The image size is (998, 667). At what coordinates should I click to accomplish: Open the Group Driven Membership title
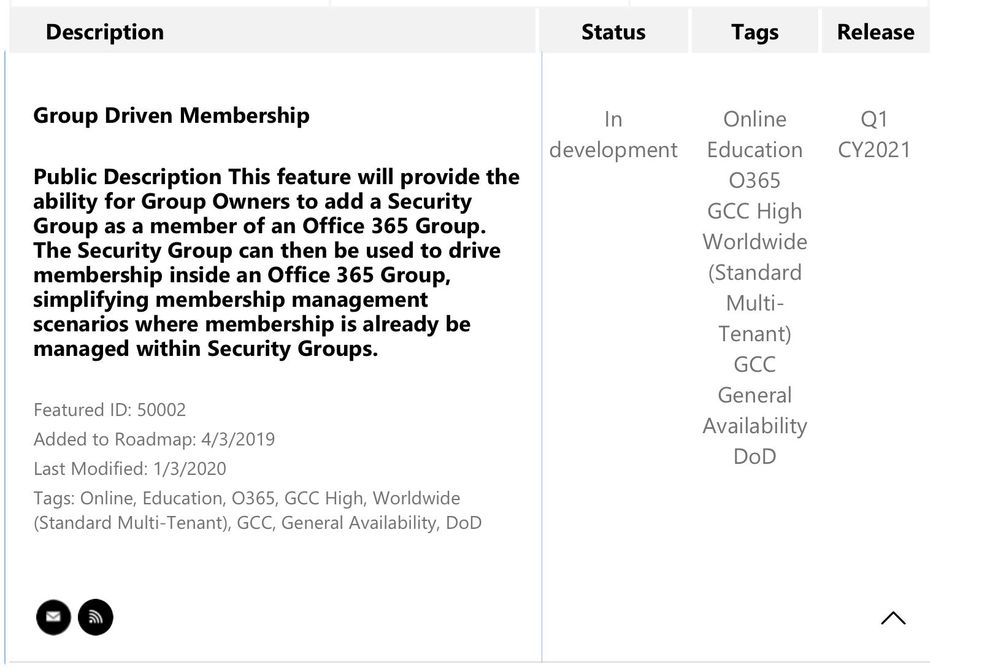[171, 115]
